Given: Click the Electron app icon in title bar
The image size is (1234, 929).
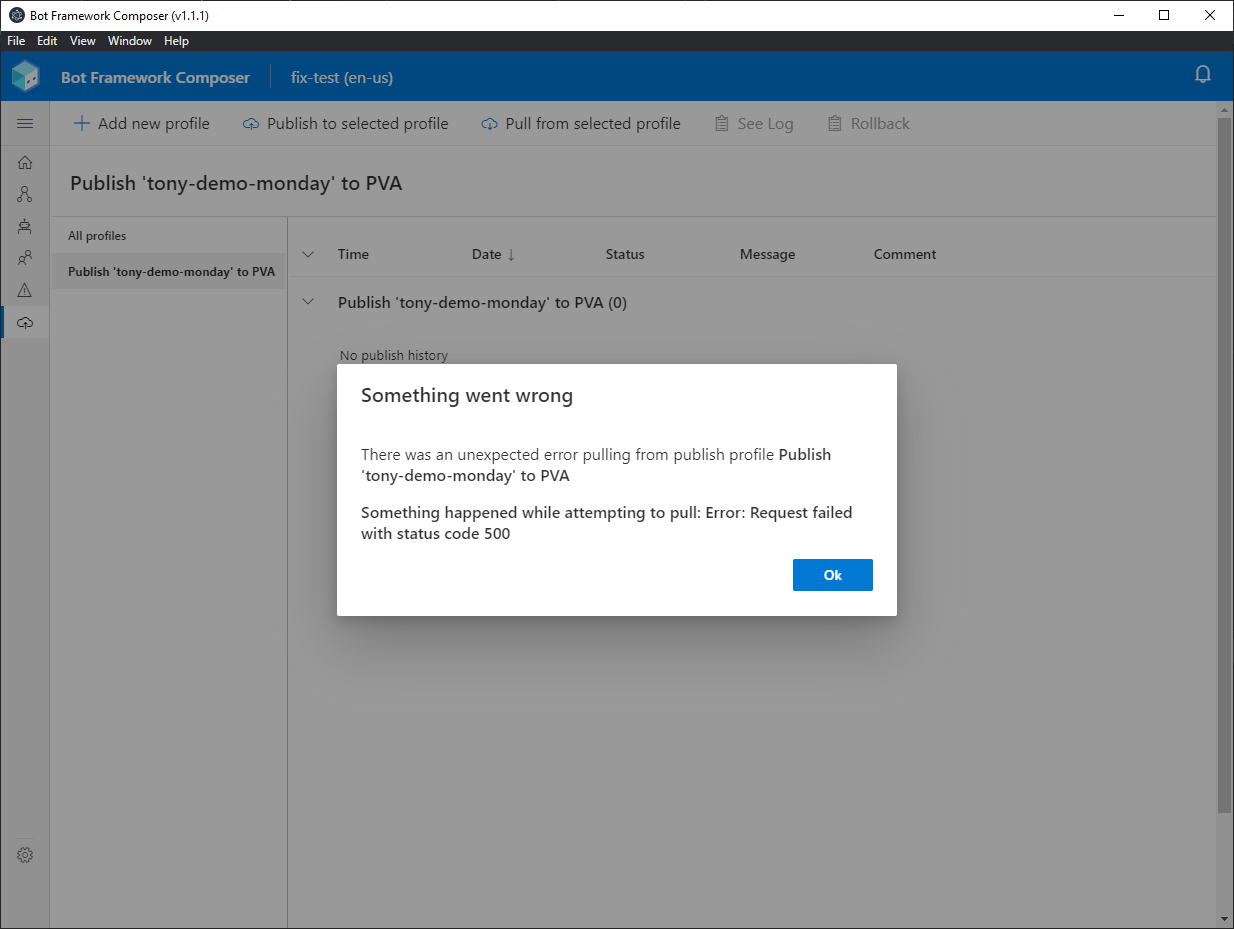Looking at the screenshot, I should click(16, 15).
